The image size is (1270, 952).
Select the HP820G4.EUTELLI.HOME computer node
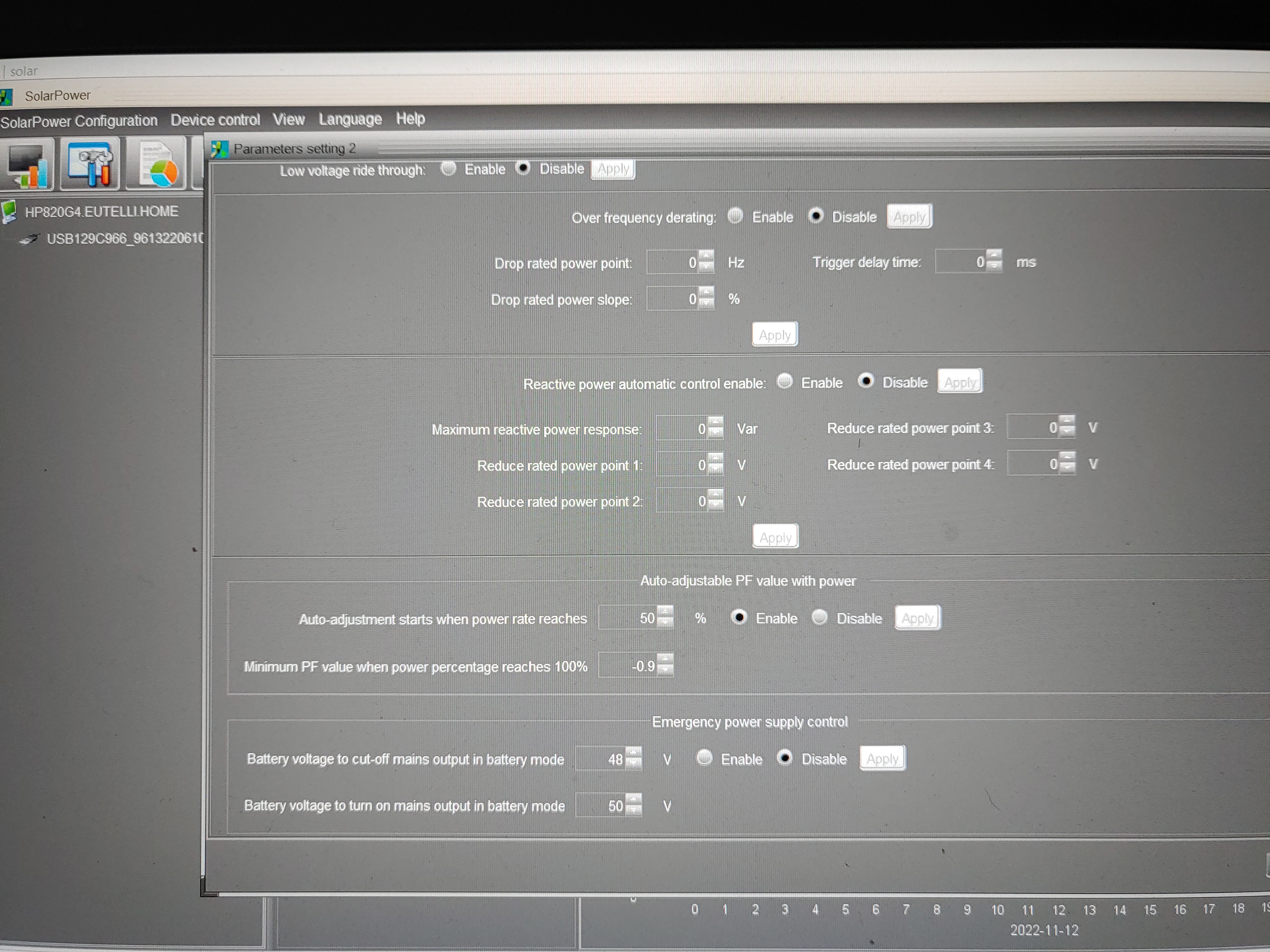[101, 212]
